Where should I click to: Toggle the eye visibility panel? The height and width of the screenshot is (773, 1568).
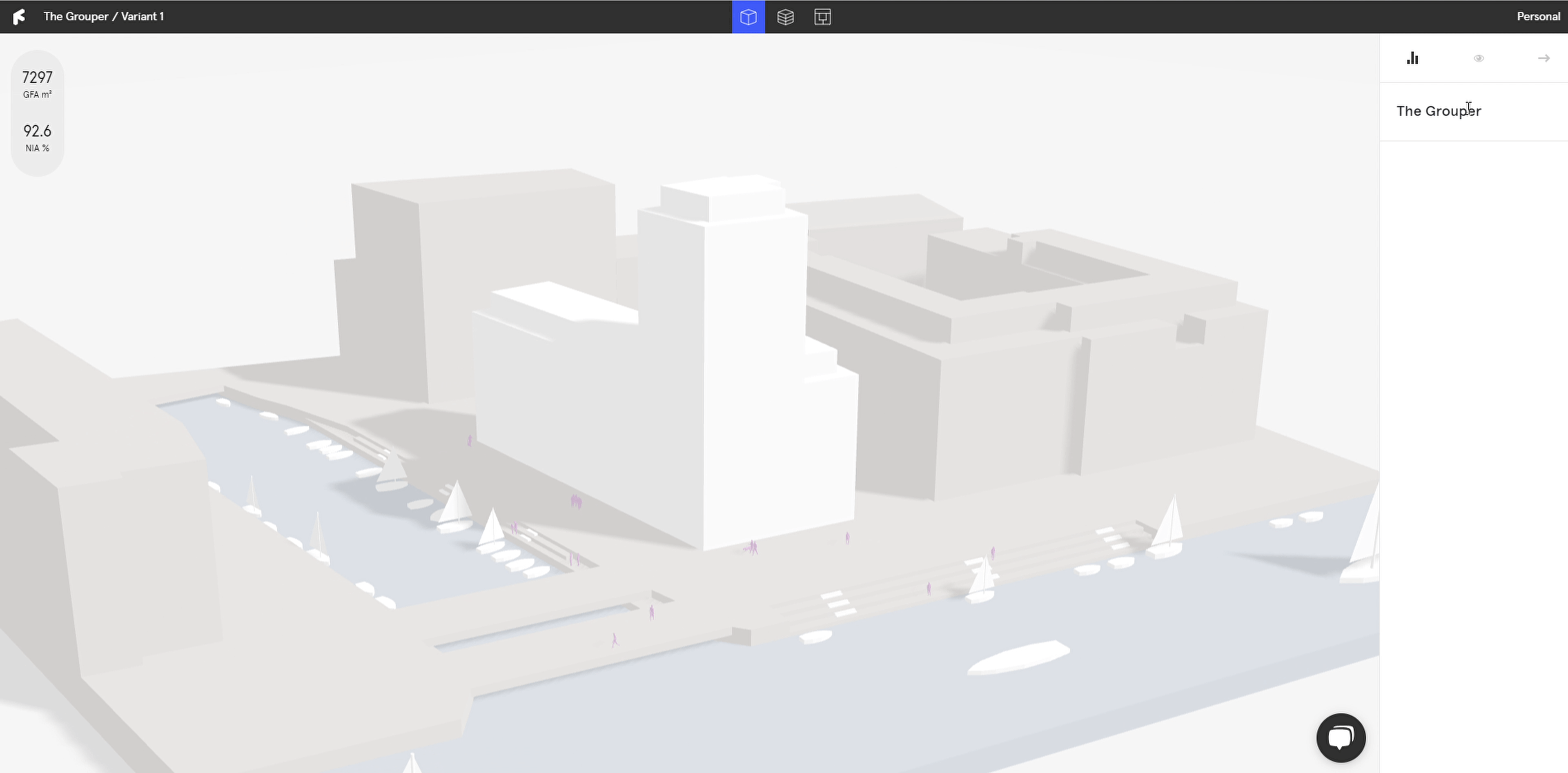(x=1479, y=58)
